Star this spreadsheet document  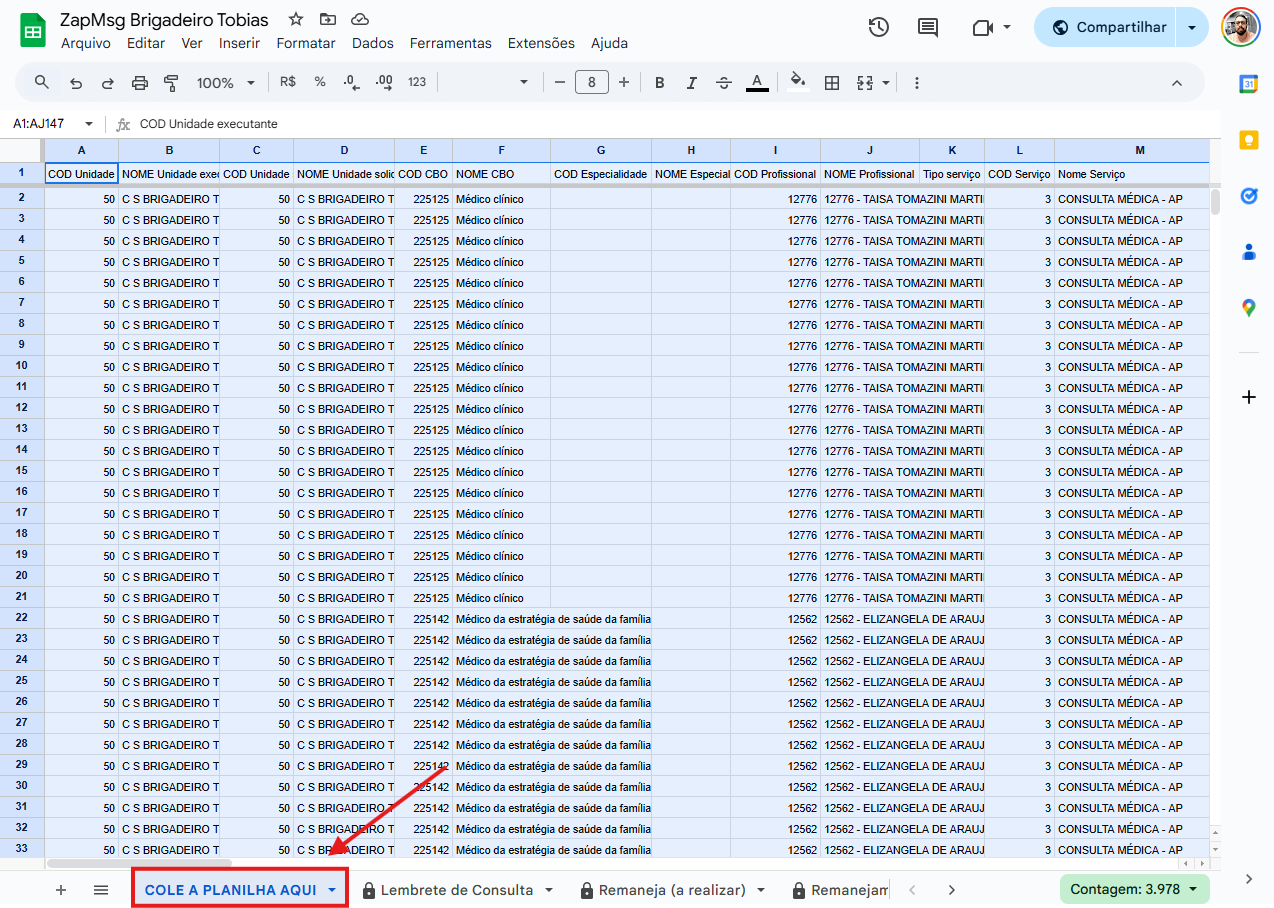[x=296, y=20]
